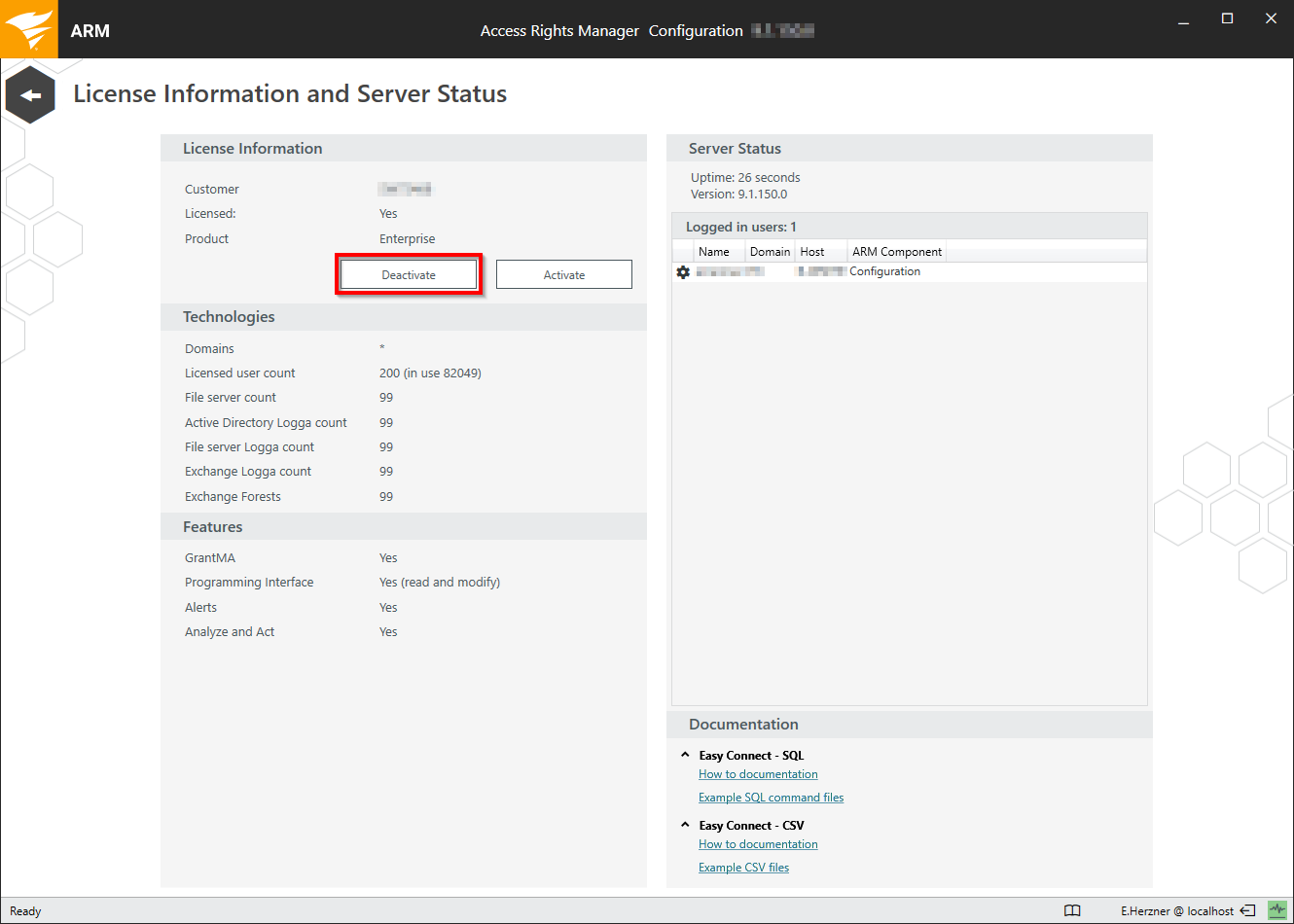Collapse the Easy Connect - CSV section
1294x924 pixels.
pyautogui.click(x=685, y=825)
